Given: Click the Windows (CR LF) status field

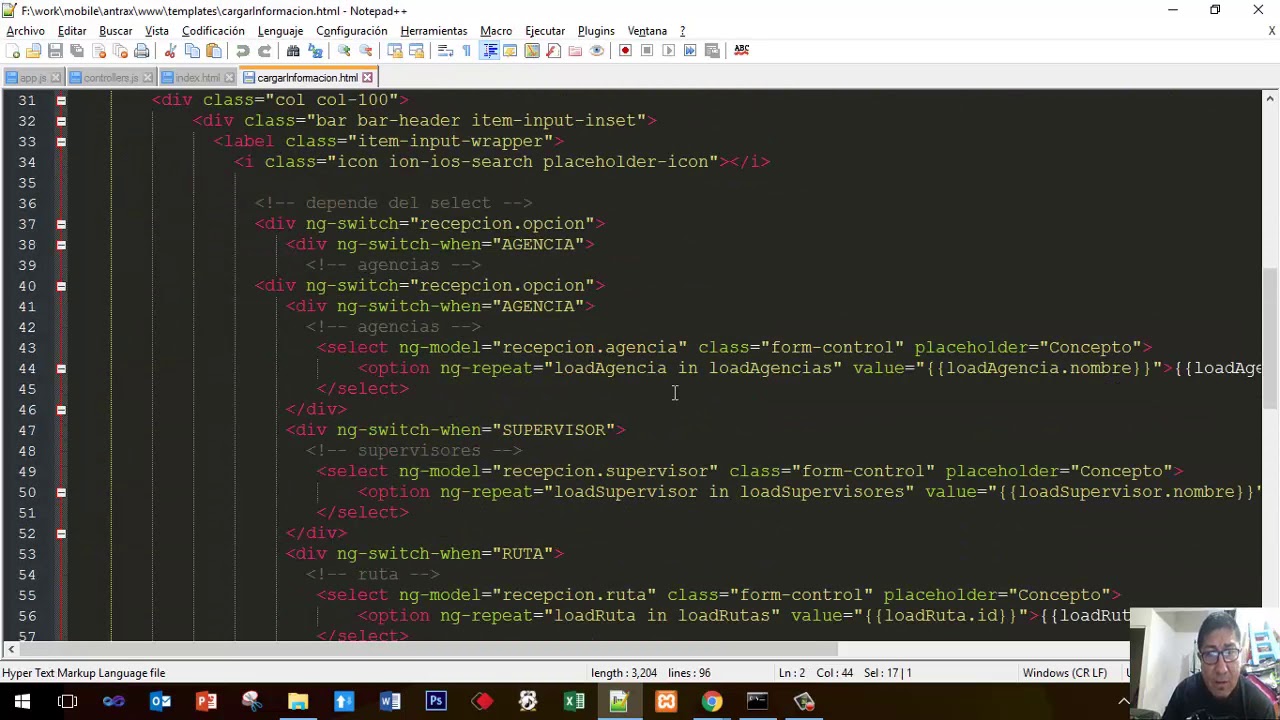Looking at the screenshot, I should pyautogui.click(x=1064, y=673).
